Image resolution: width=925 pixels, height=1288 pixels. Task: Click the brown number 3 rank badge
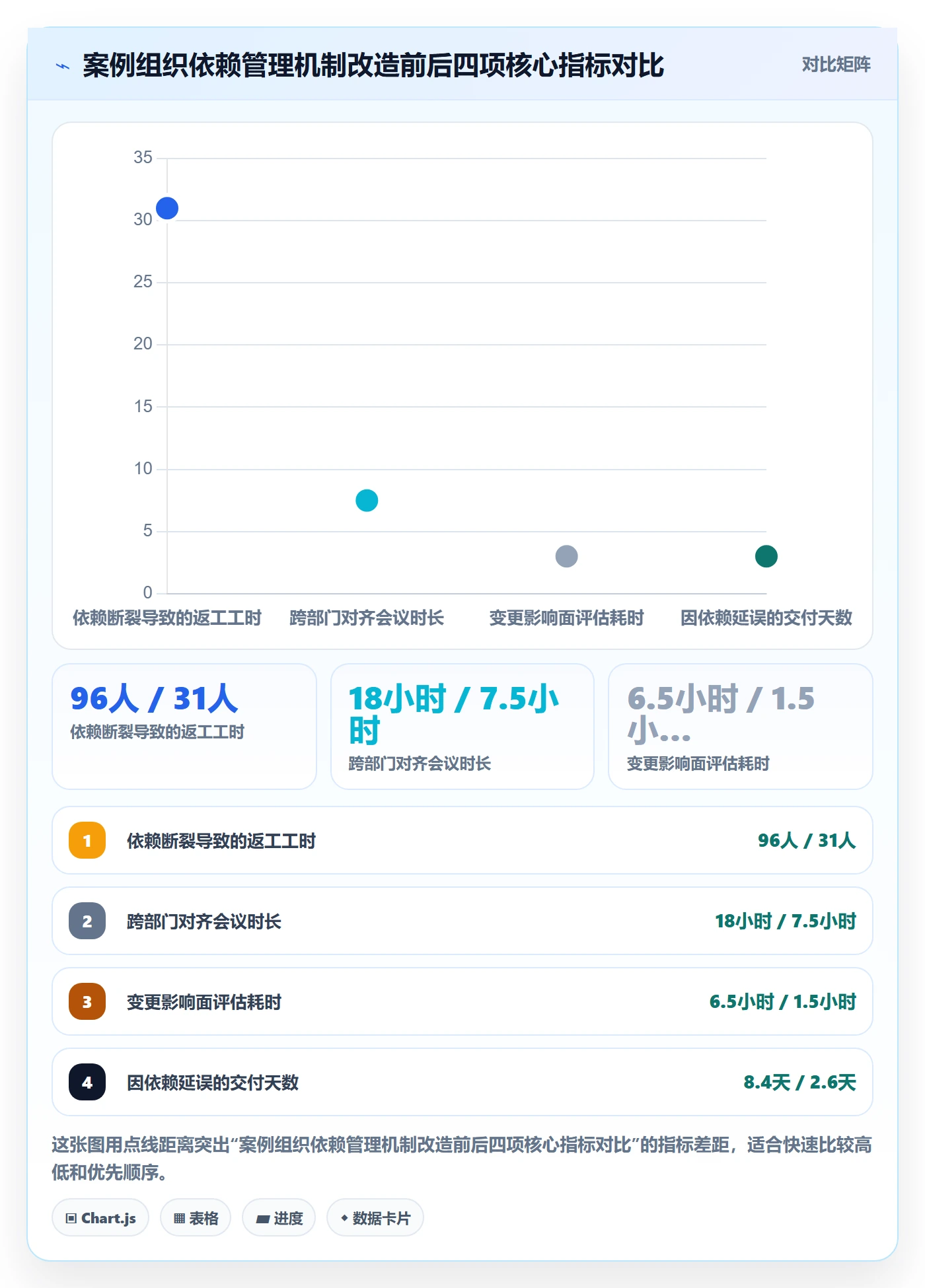(x=87, y=1001)
